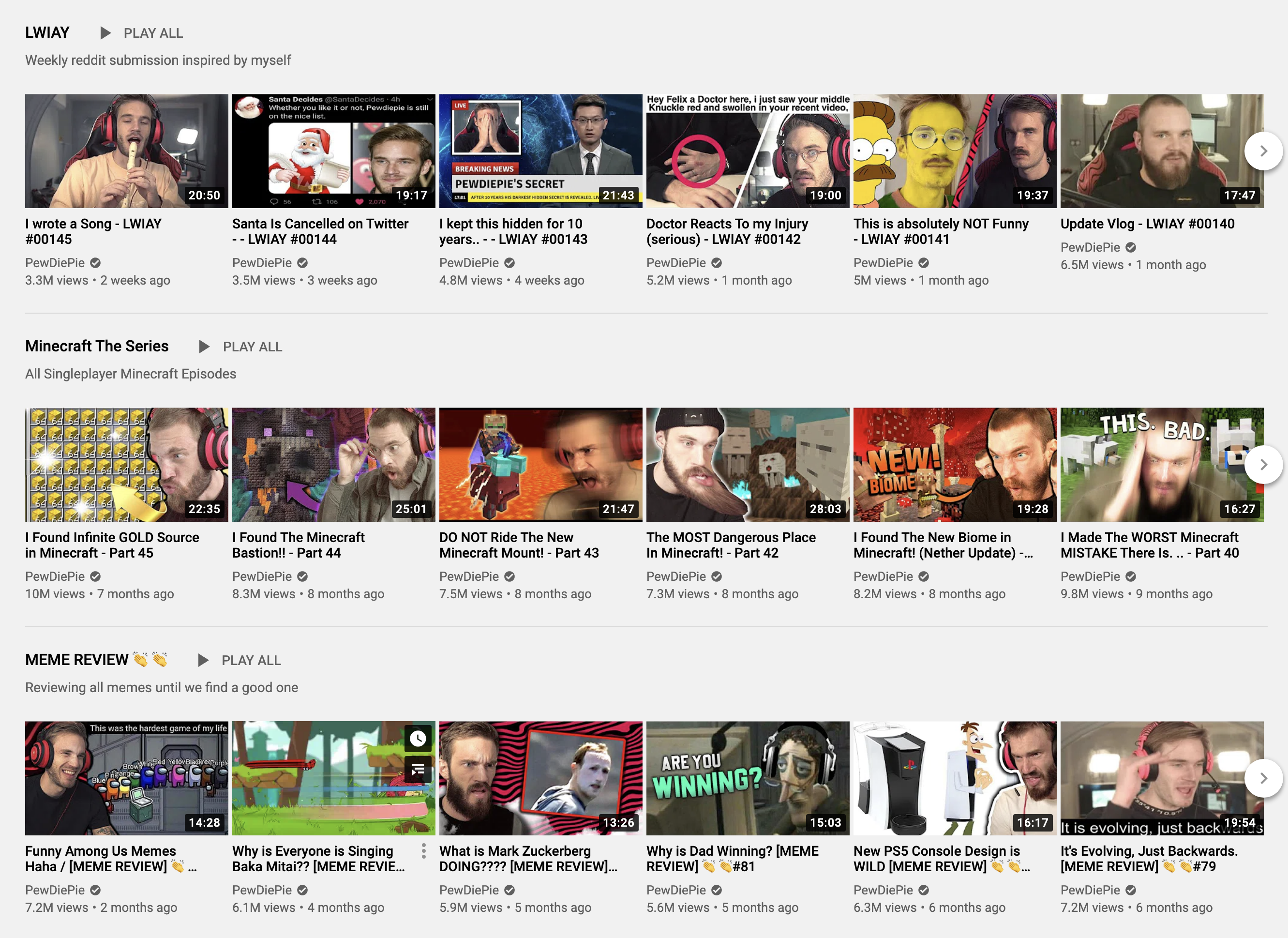This screenshot has height=938, width=1288.
Task: Open Santa Is Cancelled on Twitter thumbnail
Action: click(333, 151)
